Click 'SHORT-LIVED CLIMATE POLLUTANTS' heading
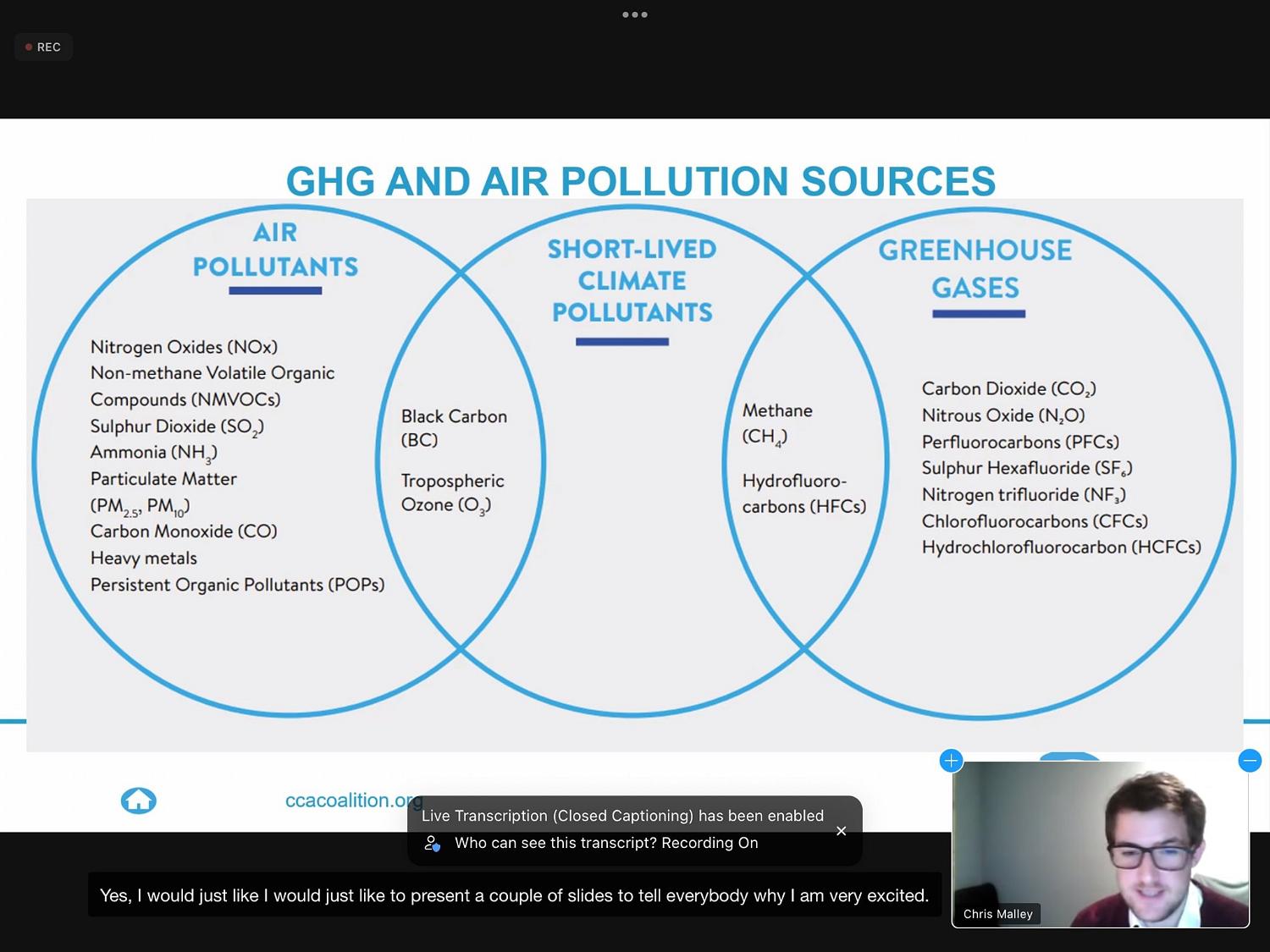 coord(632,280)
